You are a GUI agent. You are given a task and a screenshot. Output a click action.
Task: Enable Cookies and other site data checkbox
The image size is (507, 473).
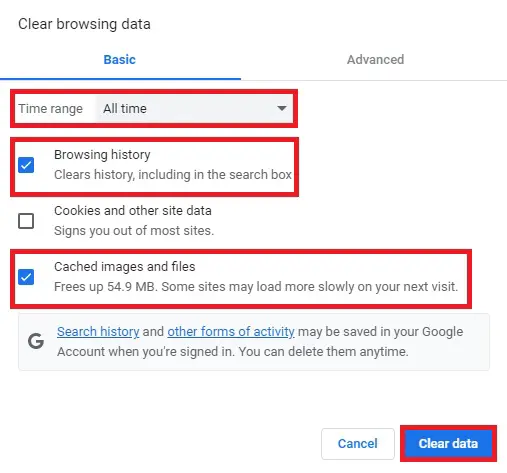tap(26, 221)
